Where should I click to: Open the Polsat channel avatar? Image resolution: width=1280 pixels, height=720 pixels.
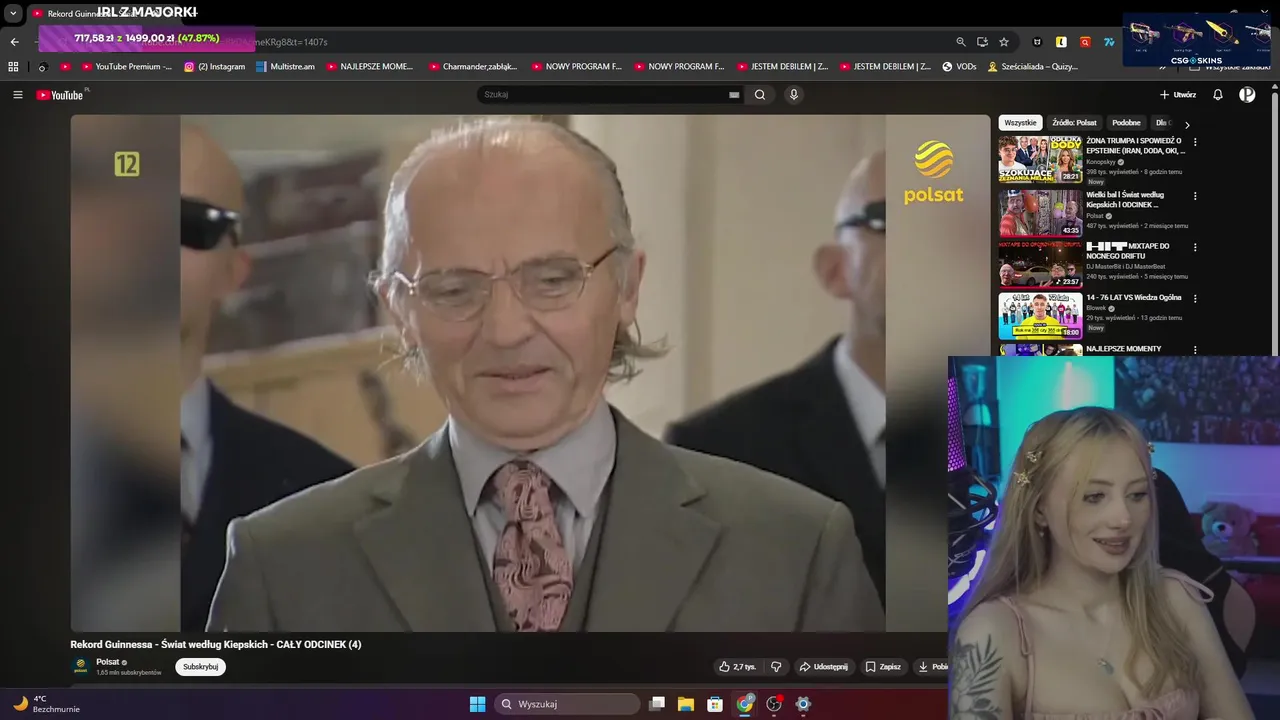80,666
